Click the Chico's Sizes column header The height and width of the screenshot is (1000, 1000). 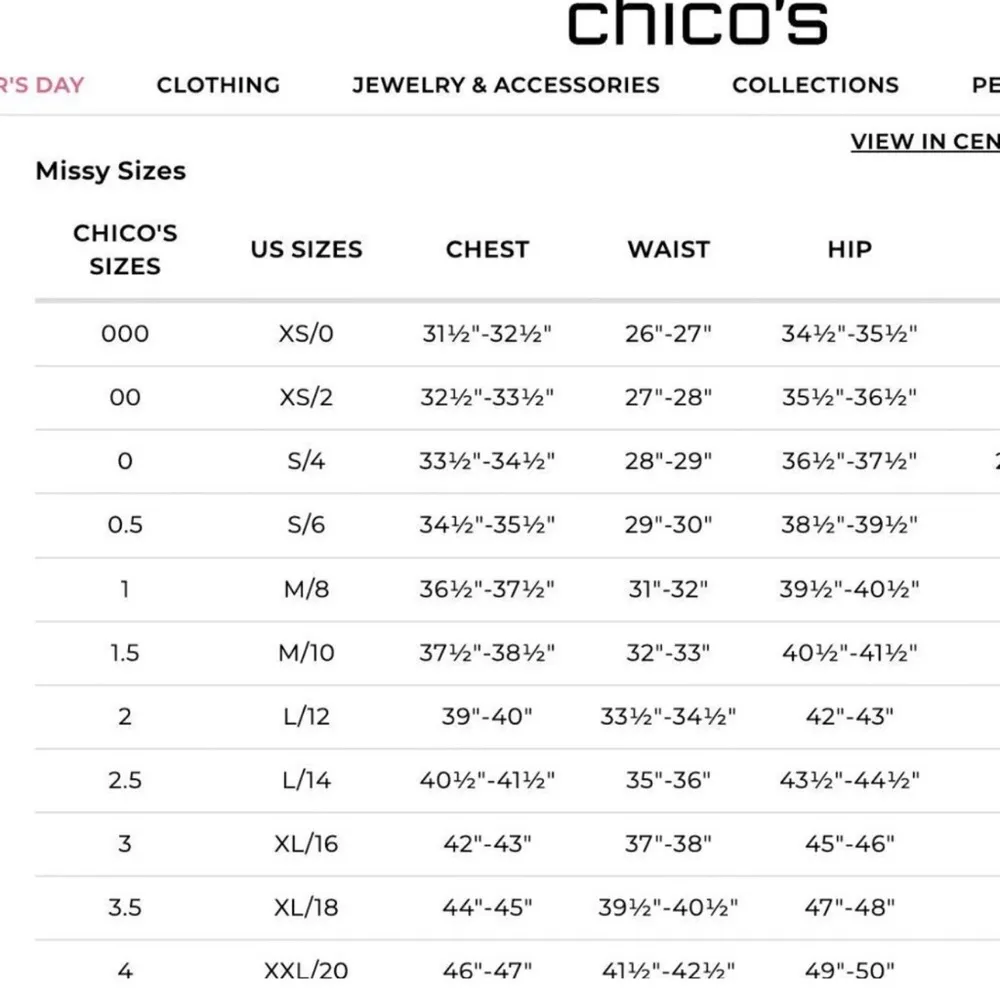pyautogui.click(x=125, y=249)
